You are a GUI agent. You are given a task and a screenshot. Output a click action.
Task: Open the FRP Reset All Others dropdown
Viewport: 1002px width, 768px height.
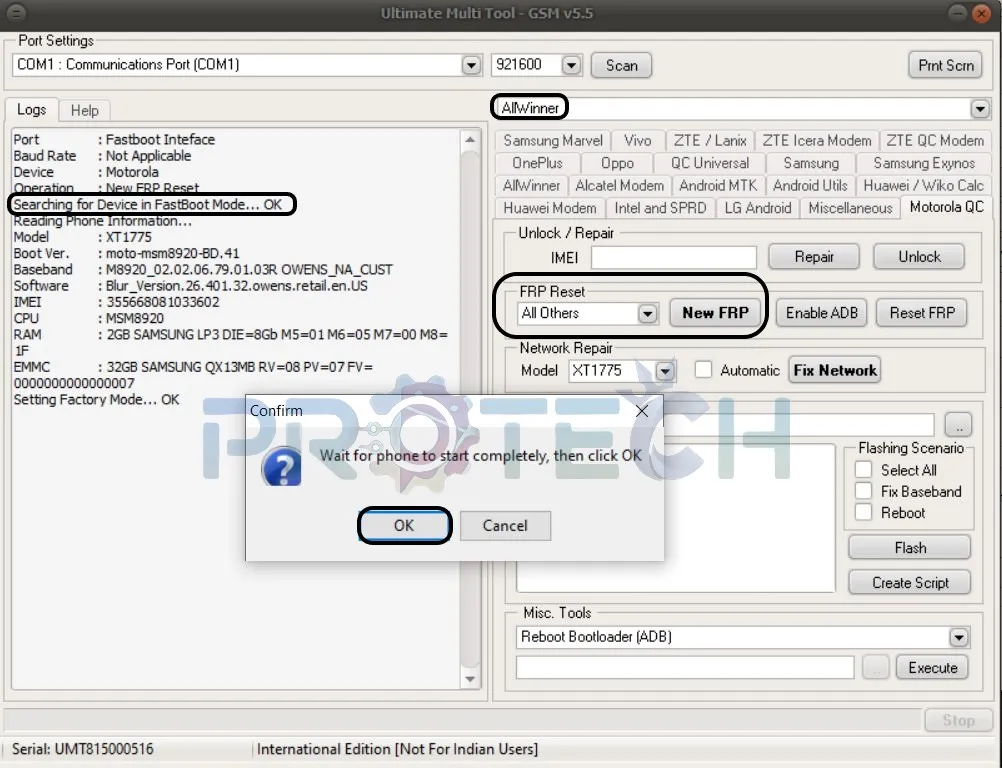[x=647, y=314]
